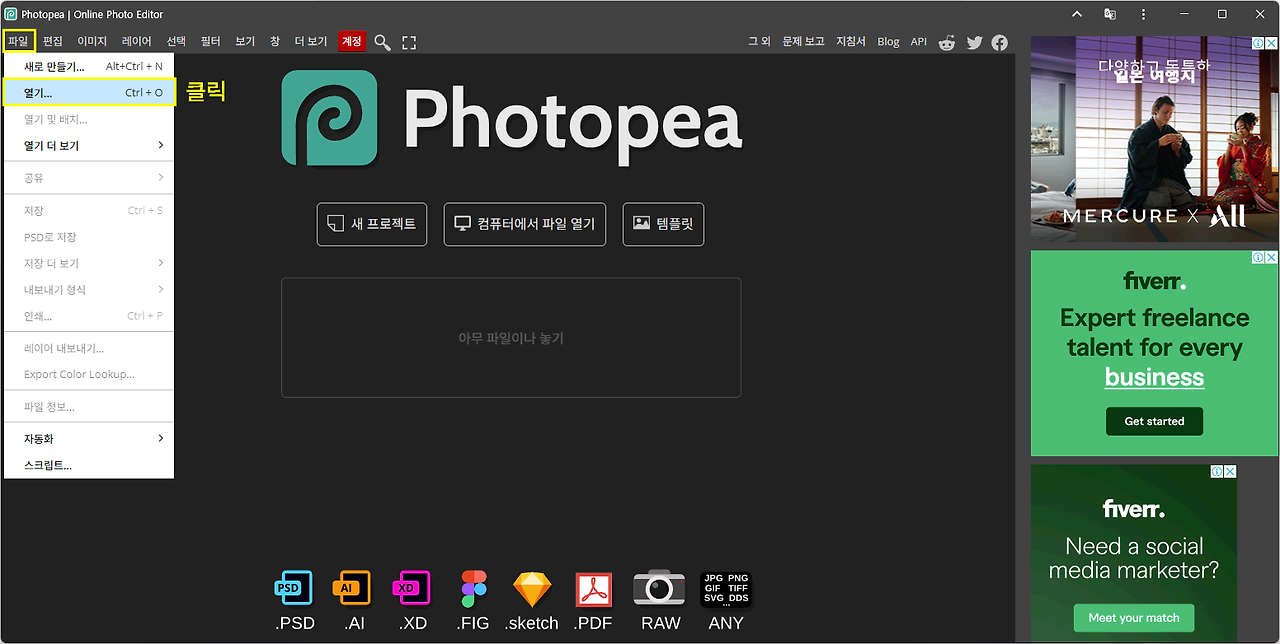Open the Blog link
The height and width of the screenshot is (644, 1280).
coord(888,42)
